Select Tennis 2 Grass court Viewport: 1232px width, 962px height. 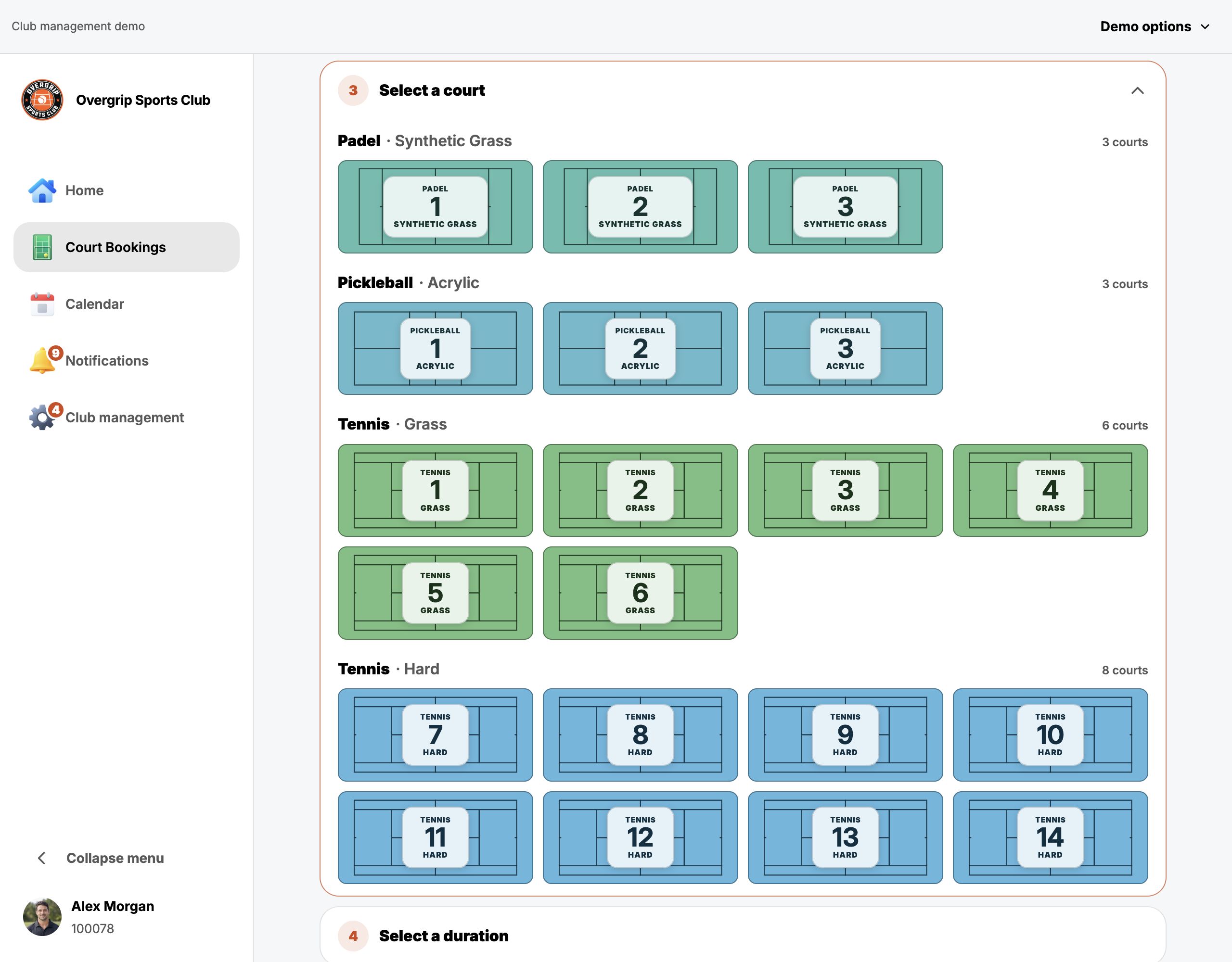[640, 490]
